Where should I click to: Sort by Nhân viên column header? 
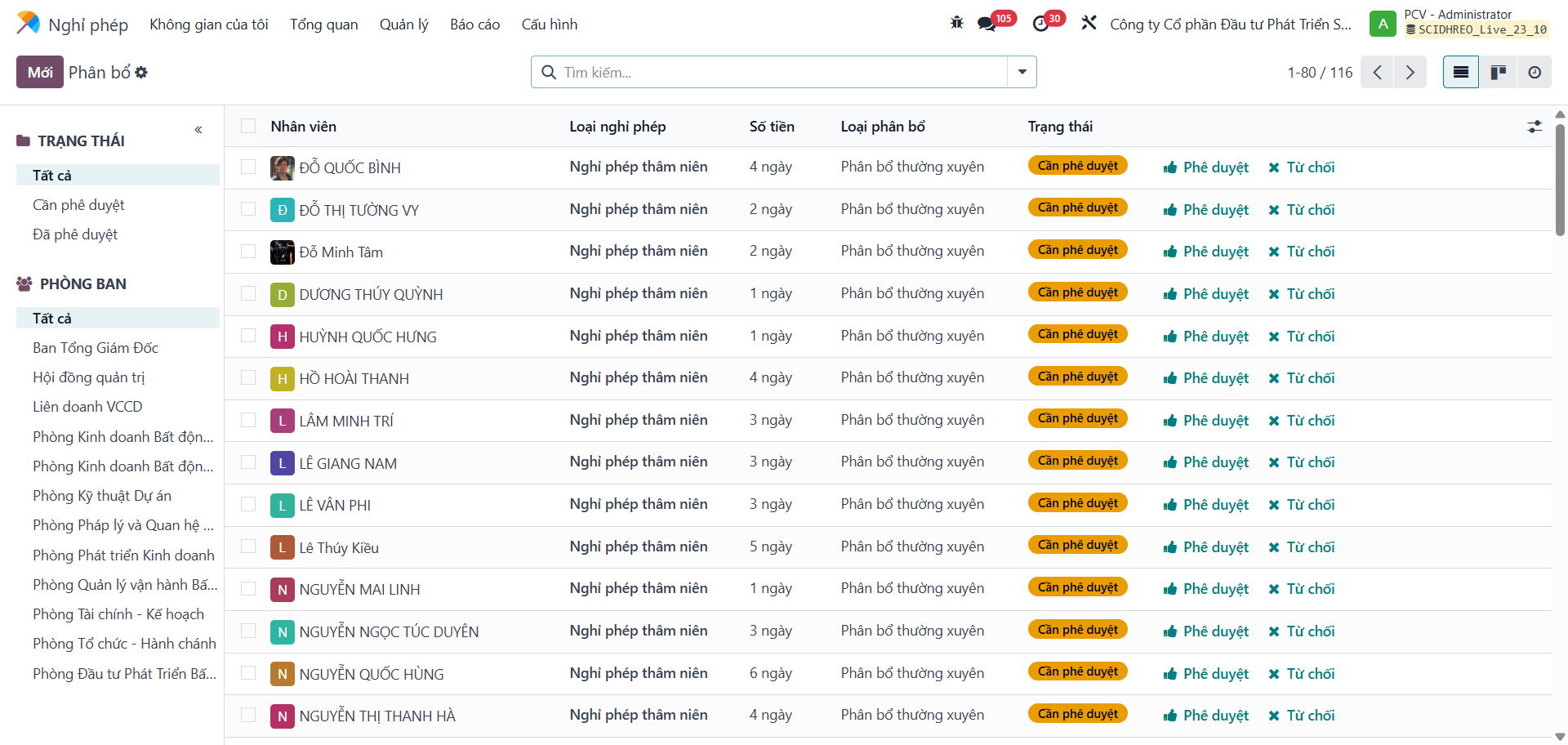[x=304, y=127]
